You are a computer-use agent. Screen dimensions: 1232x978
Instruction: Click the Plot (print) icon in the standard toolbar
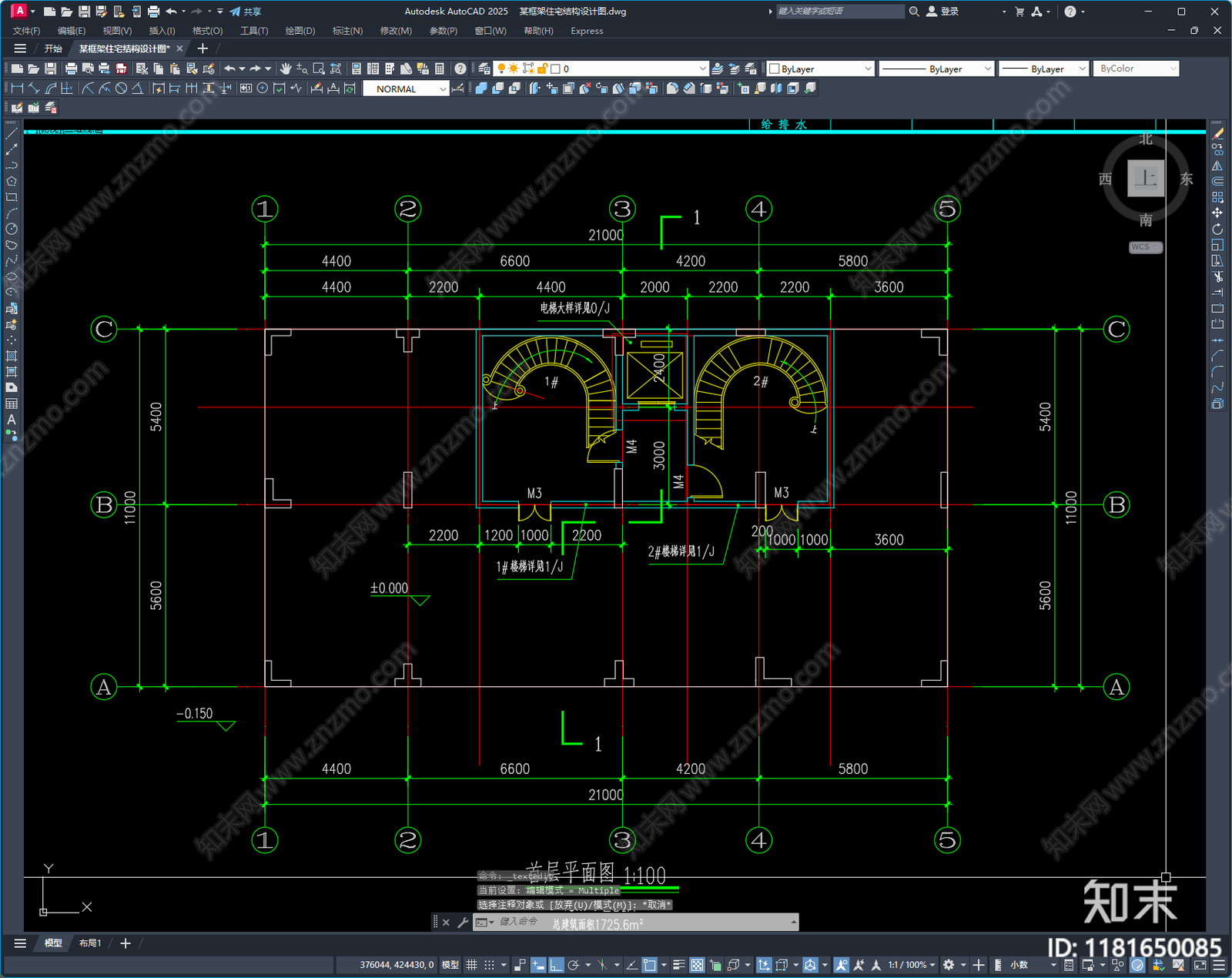(x=71, y=69)
